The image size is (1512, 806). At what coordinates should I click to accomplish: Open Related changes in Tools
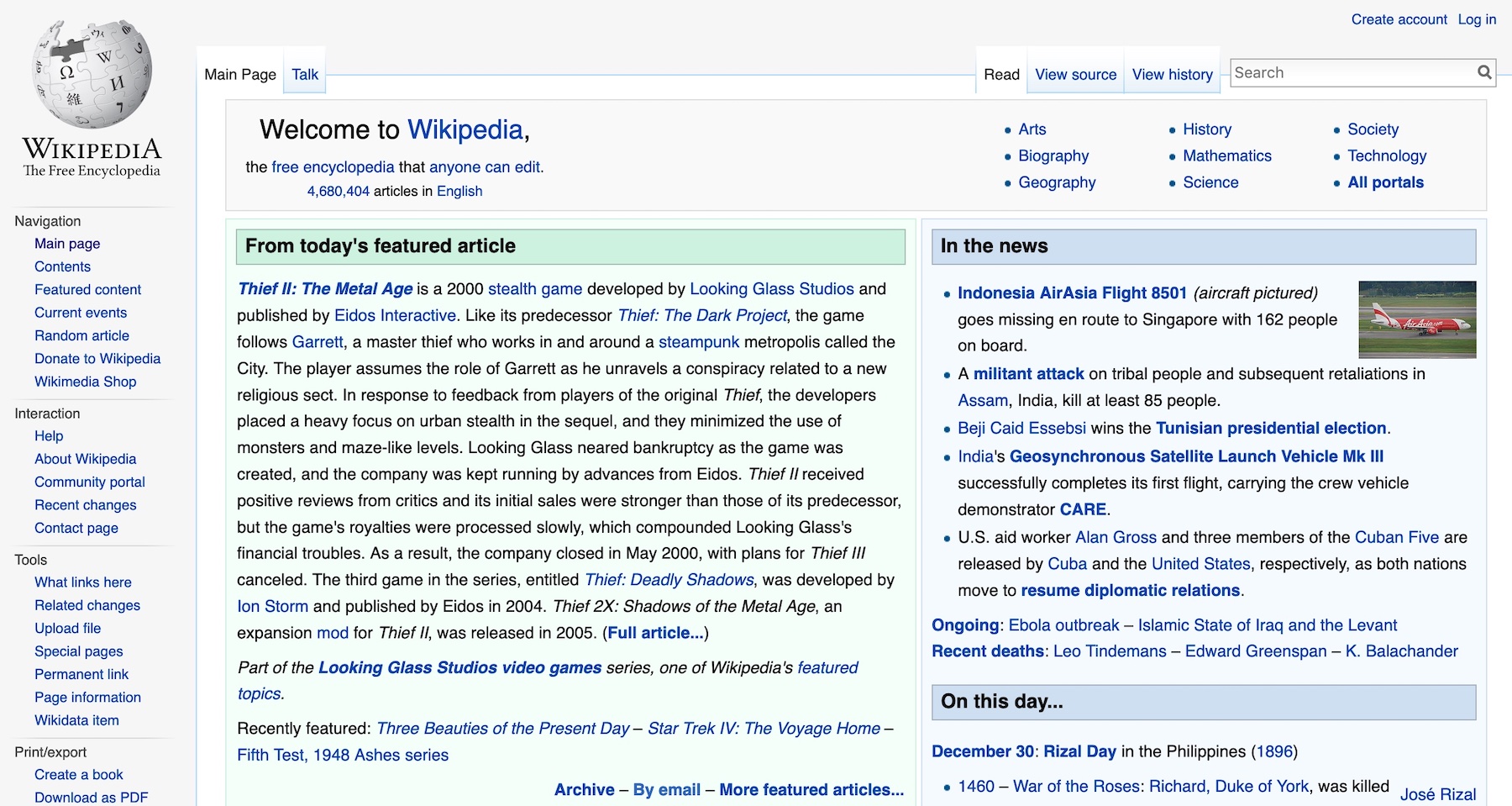click(x=87, y=605)
